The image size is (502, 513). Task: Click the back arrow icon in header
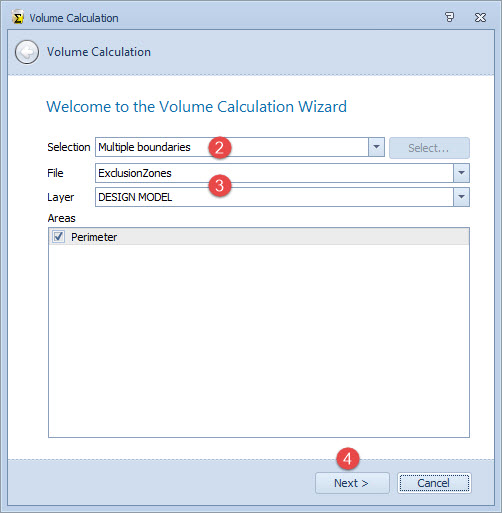click(27, 52)
